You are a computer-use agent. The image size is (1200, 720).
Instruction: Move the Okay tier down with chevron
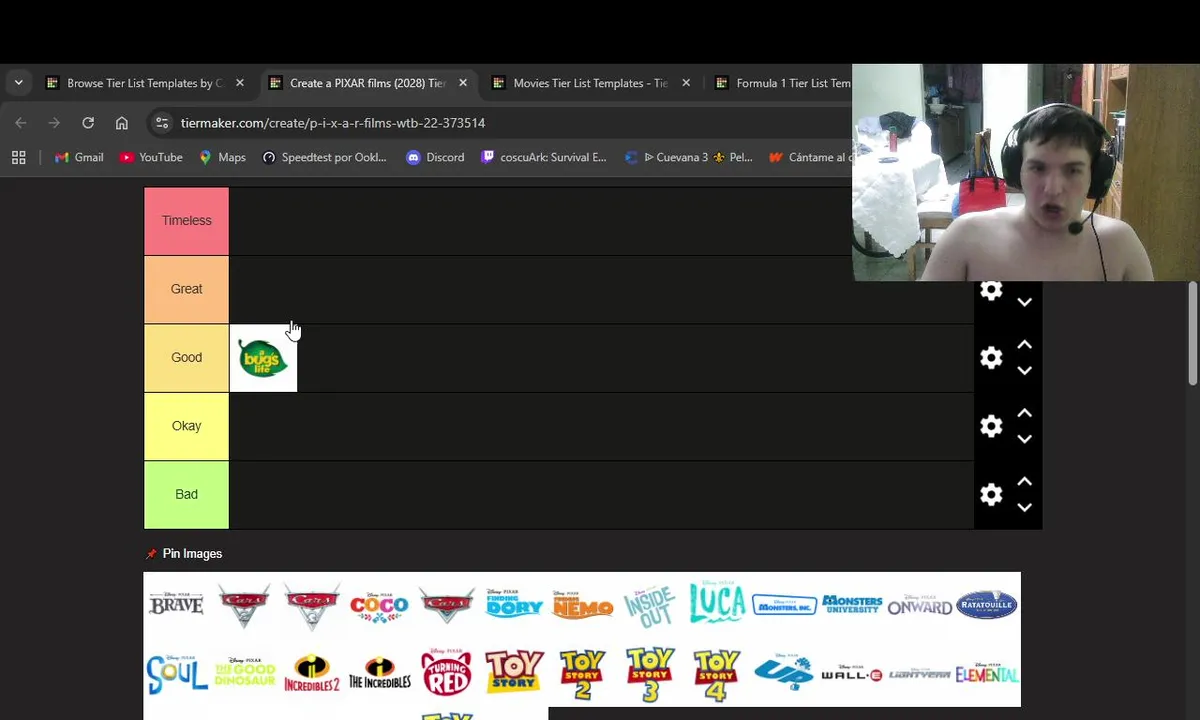pyautogui.click(x=1024, y=438)
